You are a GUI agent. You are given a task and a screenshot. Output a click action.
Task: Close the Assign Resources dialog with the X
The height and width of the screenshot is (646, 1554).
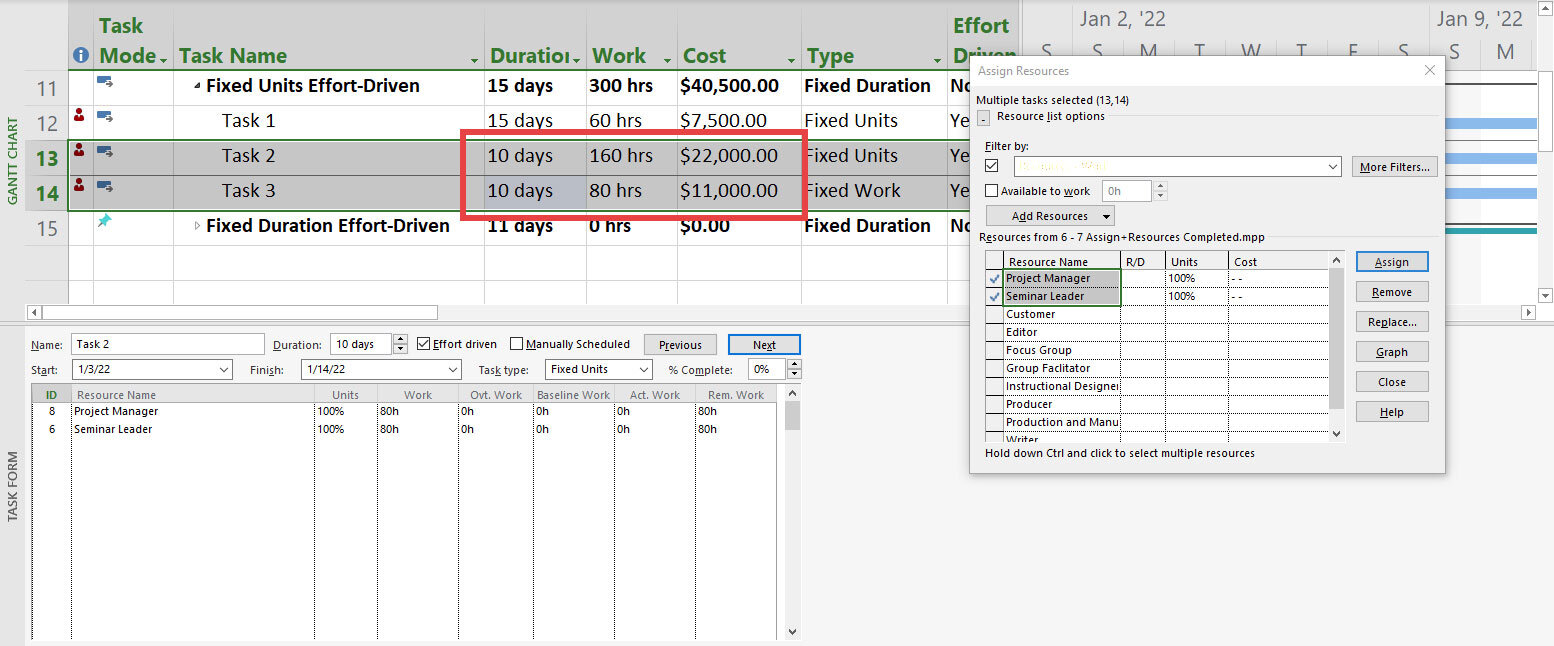pos(1430,71)
